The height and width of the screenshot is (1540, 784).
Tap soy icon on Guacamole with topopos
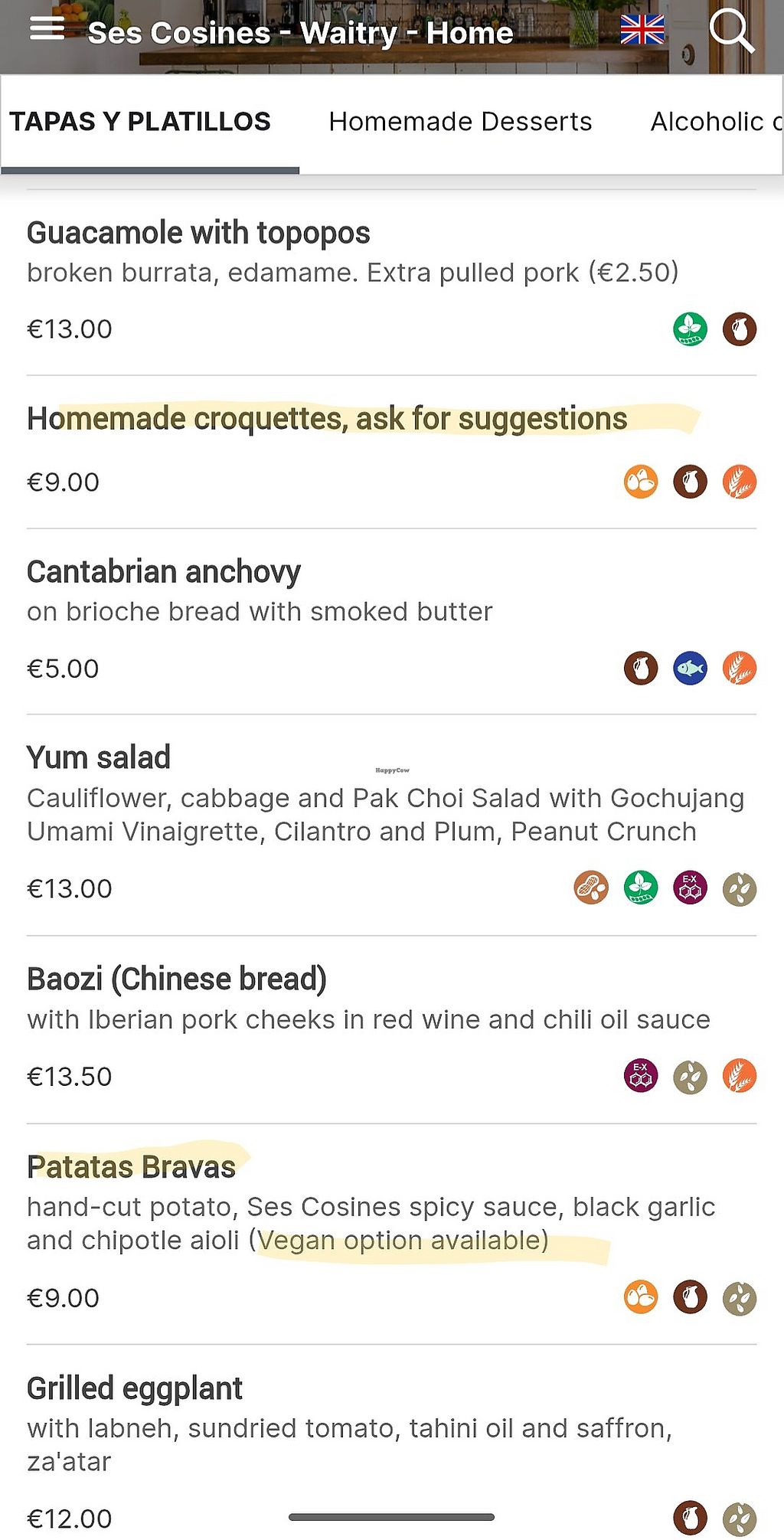(690, 329)
